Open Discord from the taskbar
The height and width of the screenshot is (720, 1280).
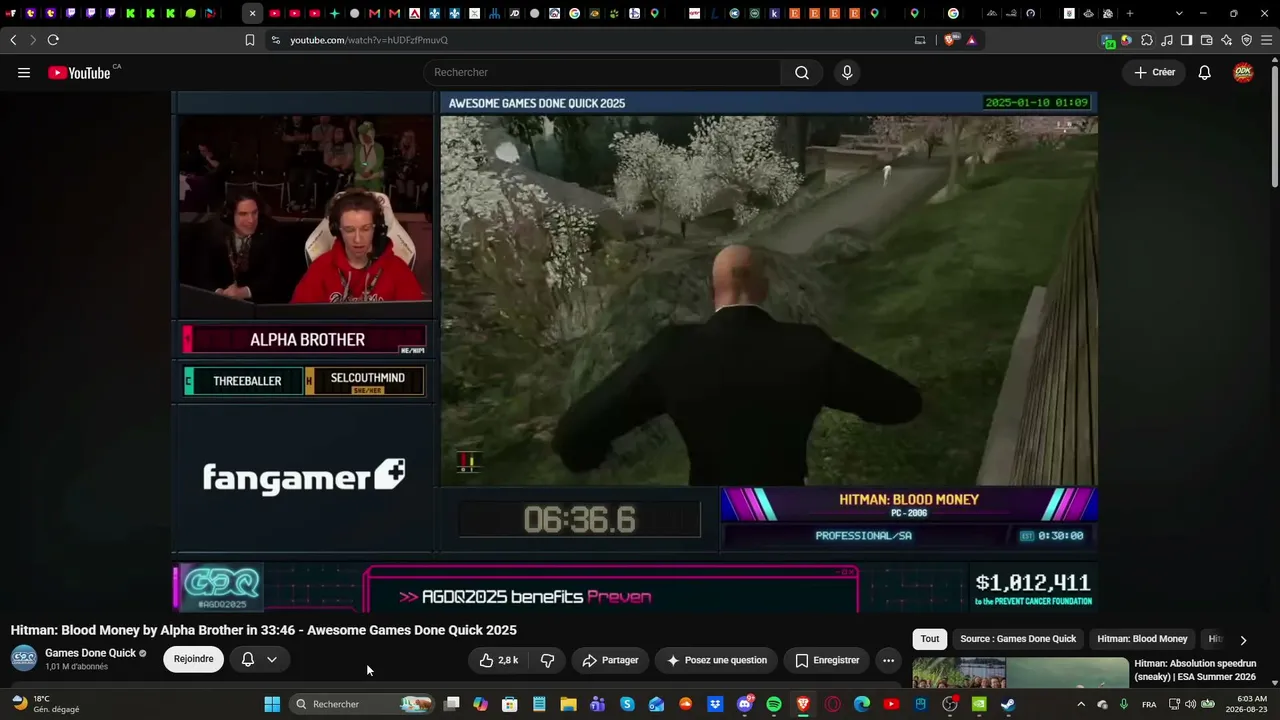(744, 704)
